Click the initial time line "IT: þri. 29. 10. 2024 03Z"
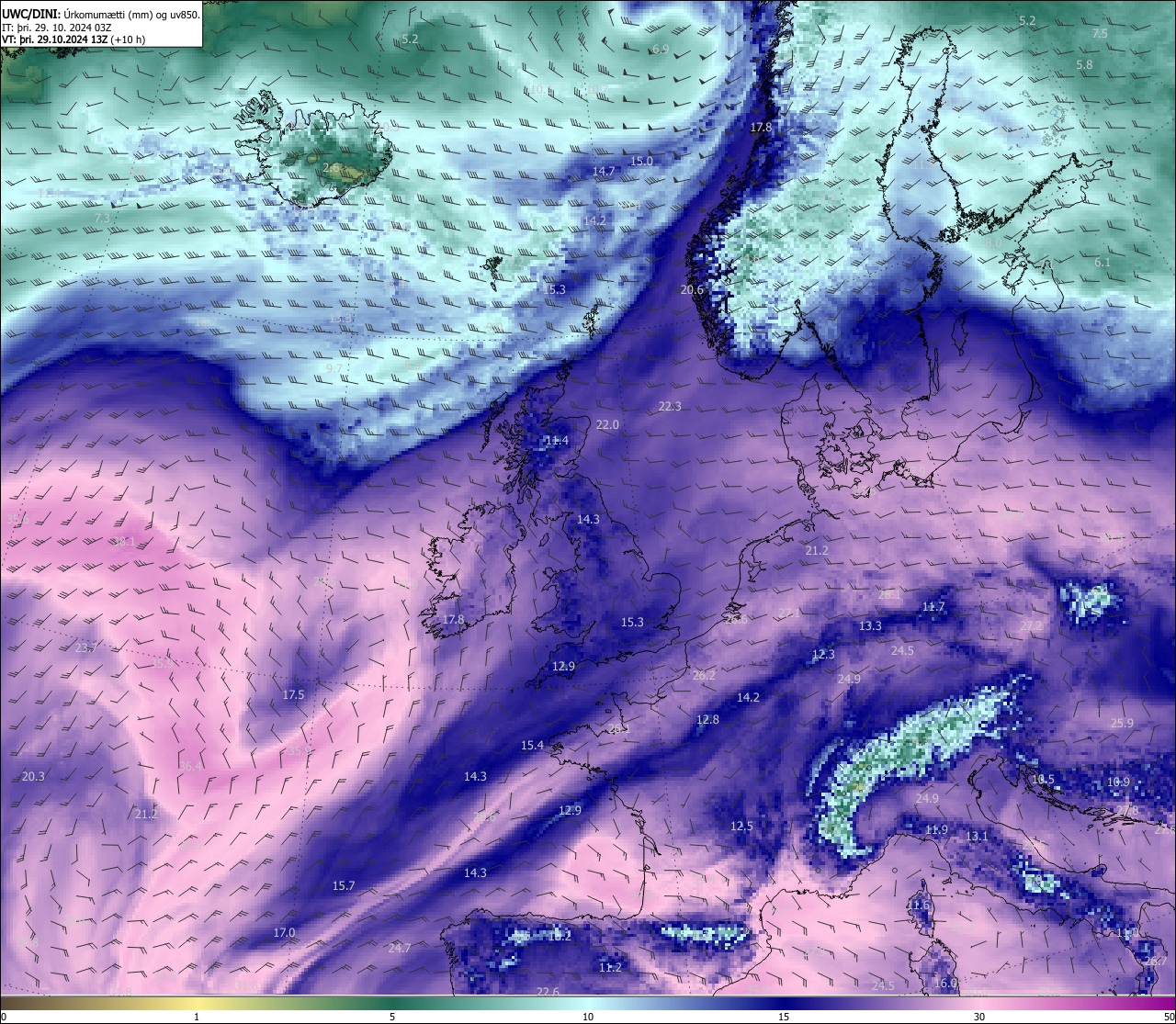This screenshot has width=1176, height=1024. point(57,28)
